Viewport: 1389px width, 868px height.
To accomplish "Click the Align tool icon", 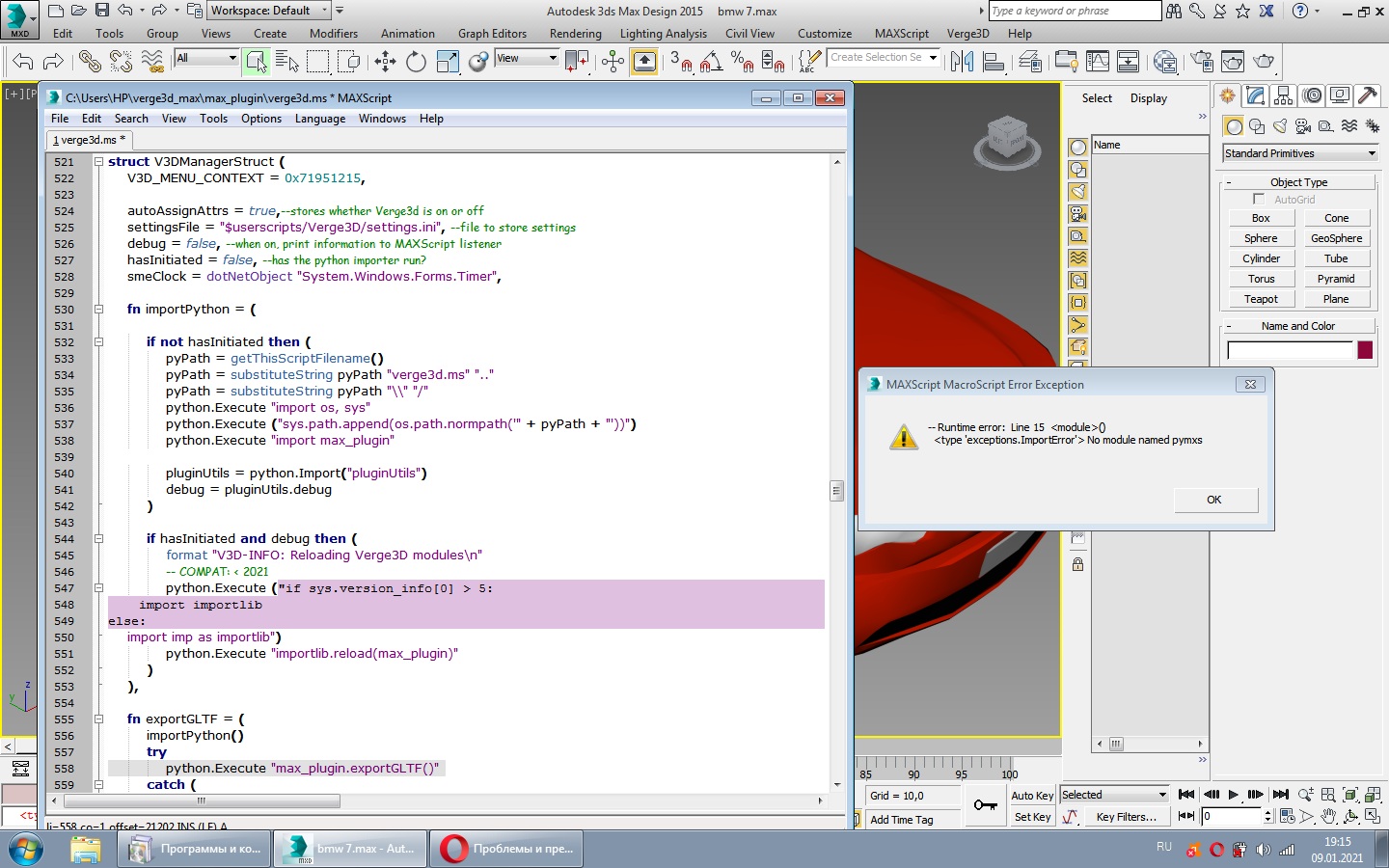I will click(994, 62).
